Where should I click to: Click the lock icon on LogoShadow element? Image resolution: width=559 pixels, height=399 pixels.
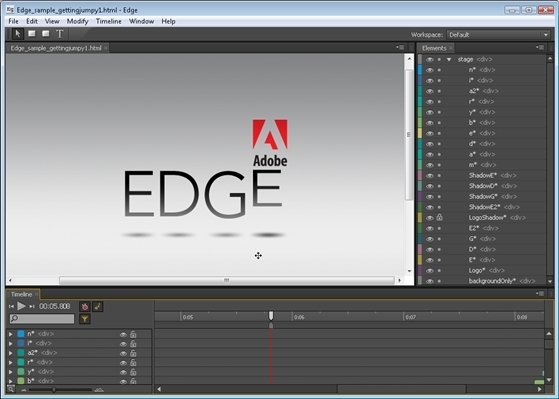click(x=439, y=217)
